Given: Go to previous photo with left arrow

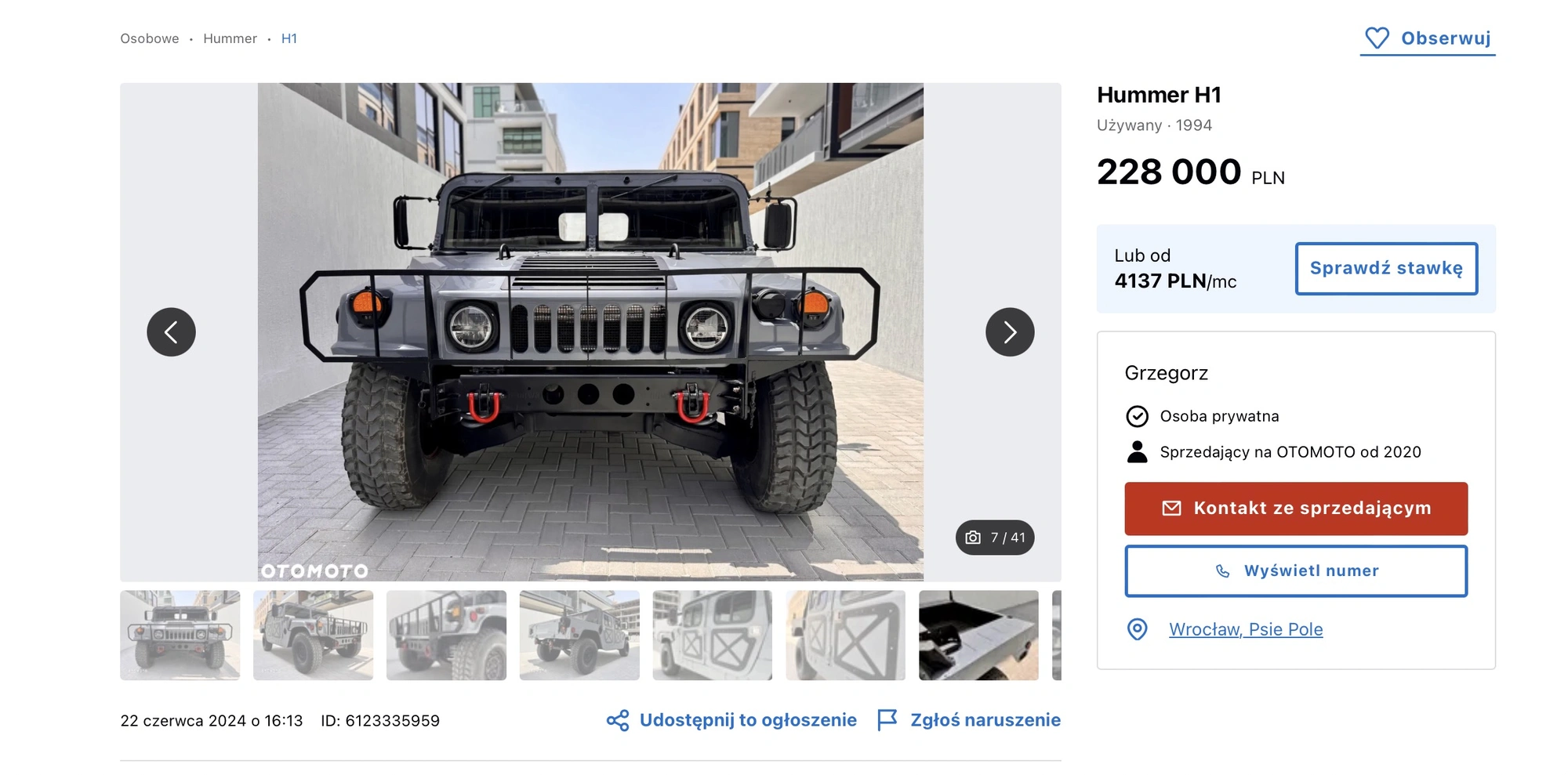Looking at the screenshot, I should point(171,332).
